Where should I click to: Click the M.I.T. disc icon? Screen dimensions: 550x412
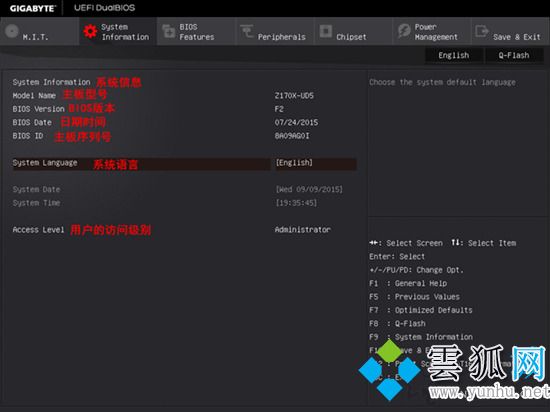tap(12, 31)
